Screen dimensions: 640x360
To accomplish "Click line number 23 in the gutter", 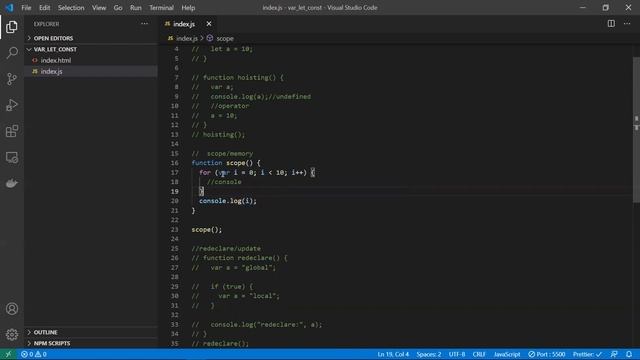I will [174, 229].
